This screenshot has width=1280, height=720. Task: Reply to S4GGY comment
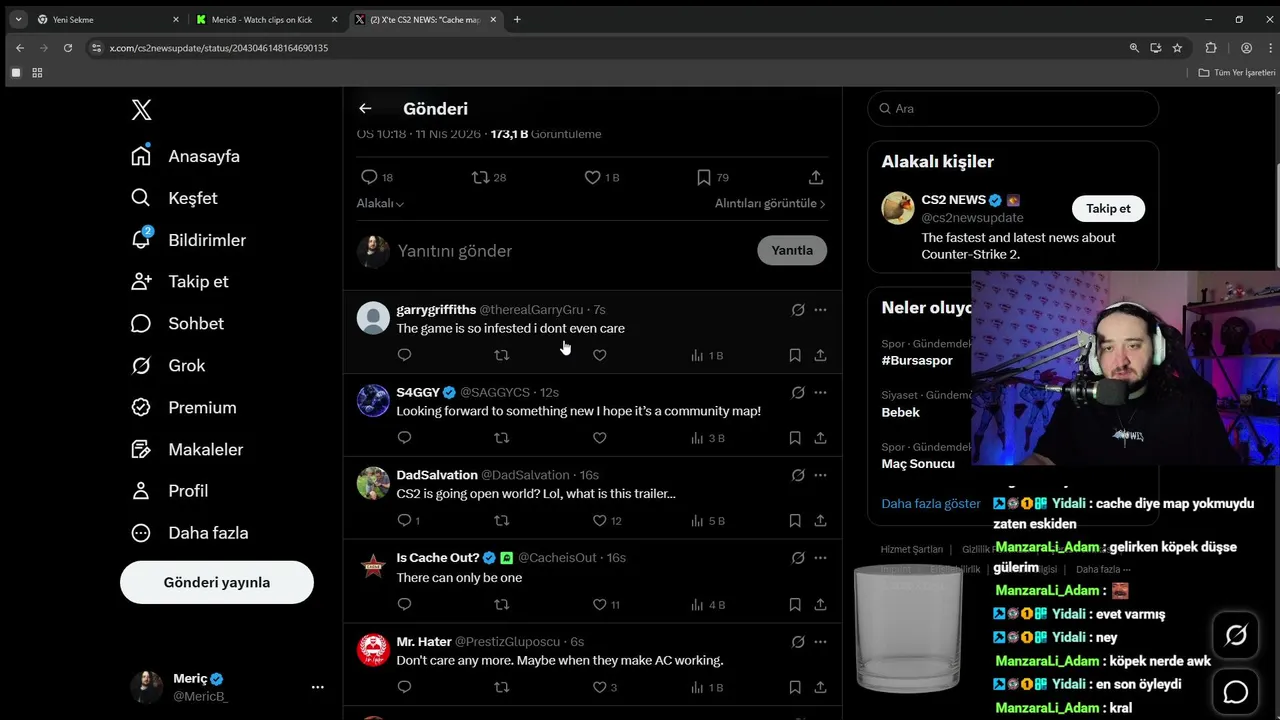tap(404, 438)
